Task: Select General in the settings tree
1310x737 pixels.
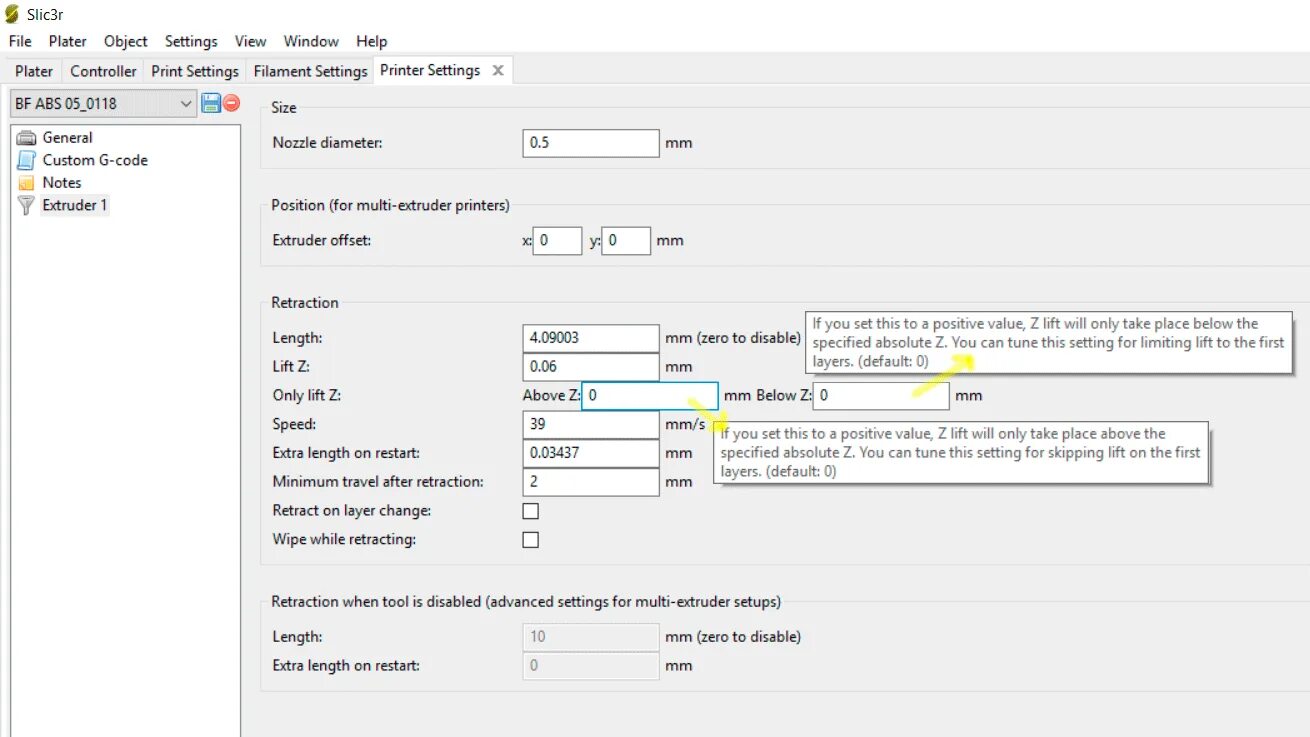Action: point(67,138)
